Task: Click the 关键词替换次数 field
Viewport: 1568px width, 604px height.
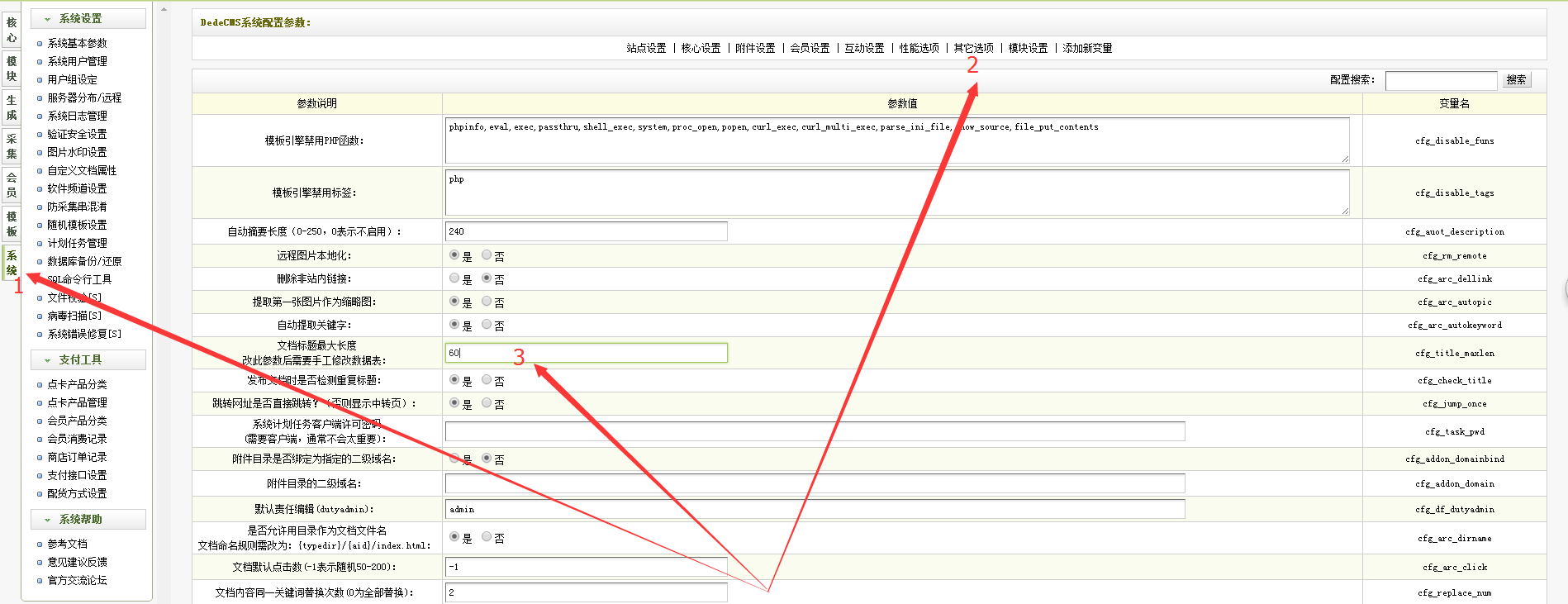Action: click(587, 592)
